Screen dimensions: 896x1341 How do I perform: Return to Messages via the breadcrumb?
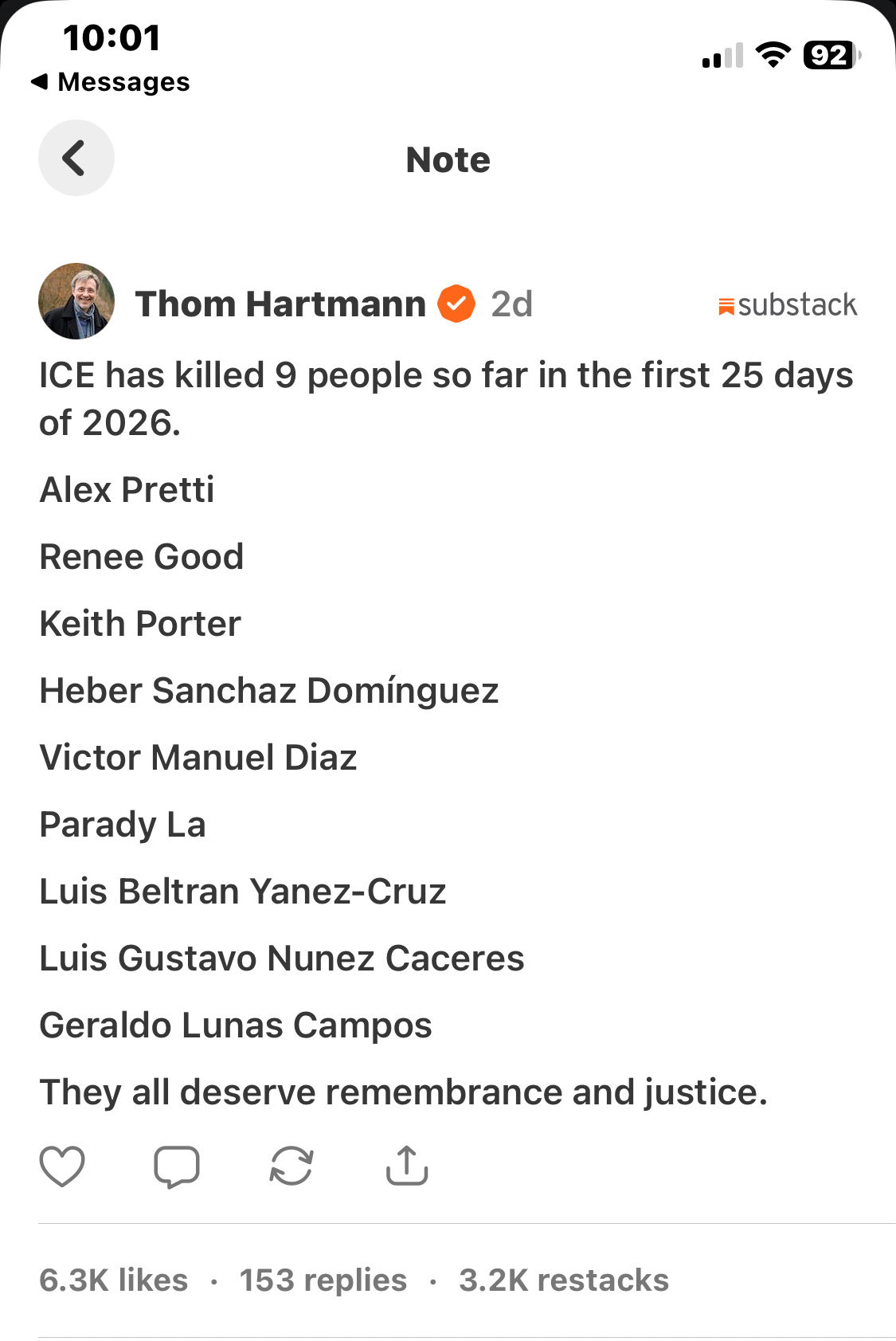click(111, 82)
